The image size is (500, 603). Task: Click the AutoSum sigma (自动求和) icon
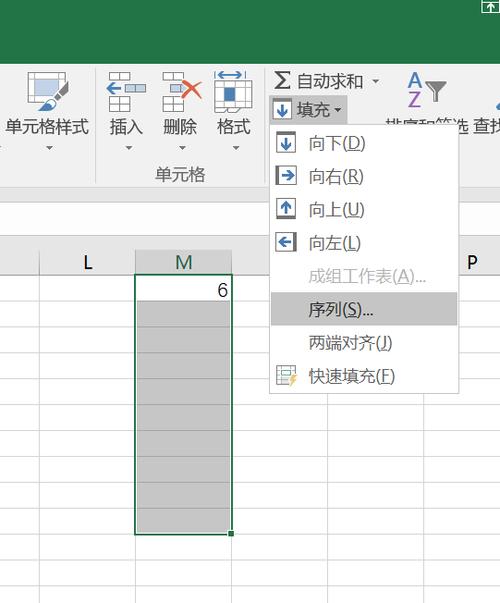click(x=282, y=81)
